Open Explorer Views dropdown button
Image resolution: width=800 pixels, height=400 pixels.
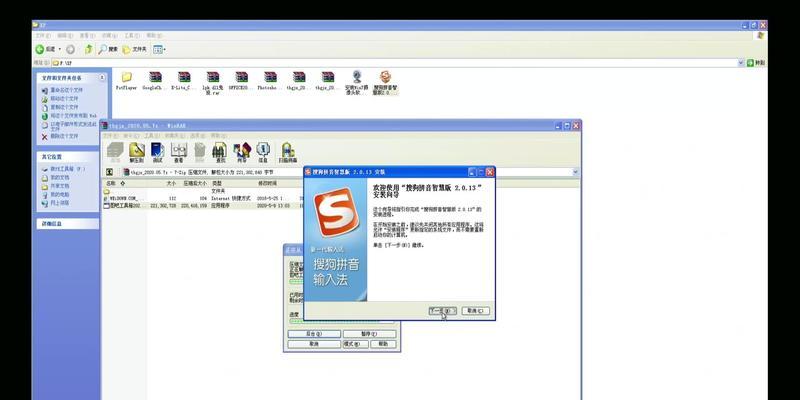[x=159, y=49]
